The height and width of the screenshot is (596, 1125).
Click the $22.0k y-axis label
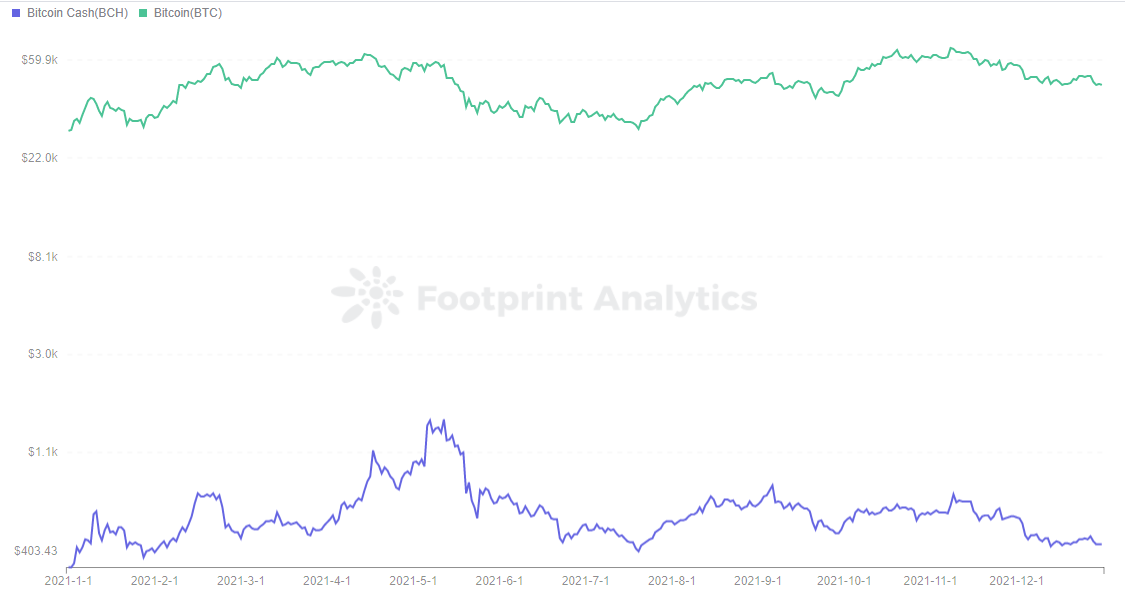39,158
